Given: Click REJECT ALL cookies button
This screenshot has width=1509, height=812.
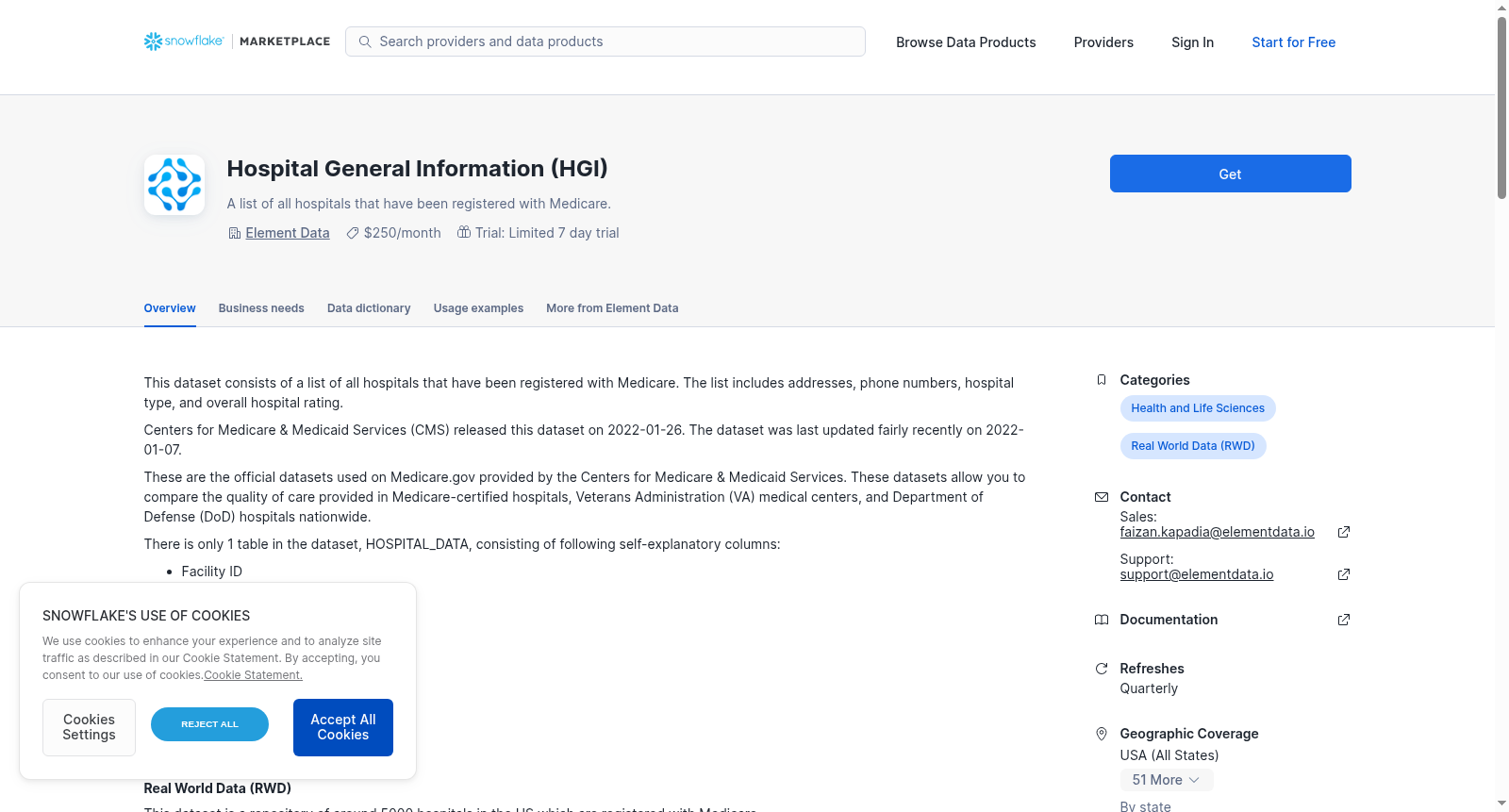Looking at the screenshot, I should [209, 724].
